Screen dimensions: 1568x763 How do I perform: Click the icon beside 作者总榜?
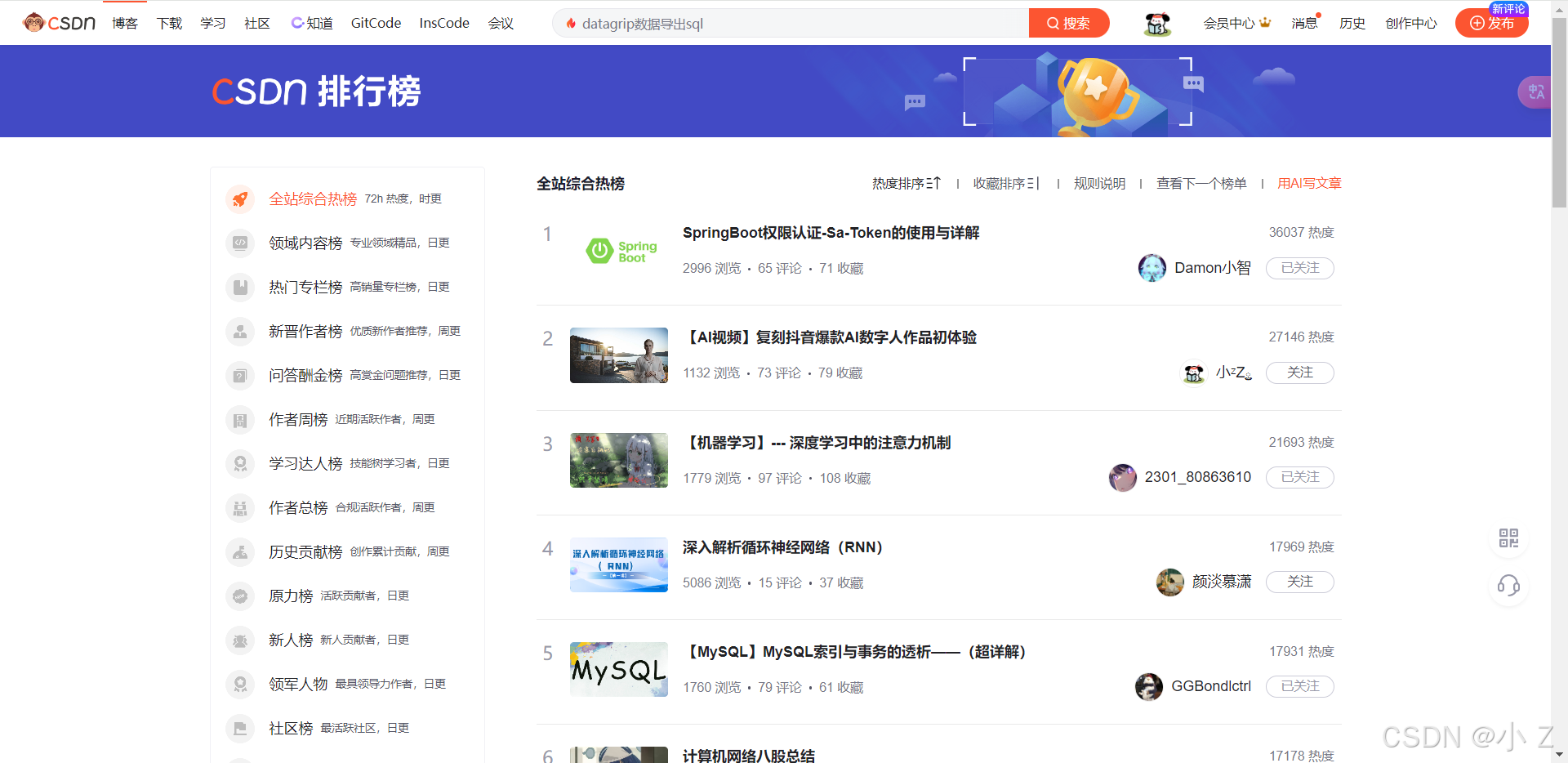coord(240,507)
